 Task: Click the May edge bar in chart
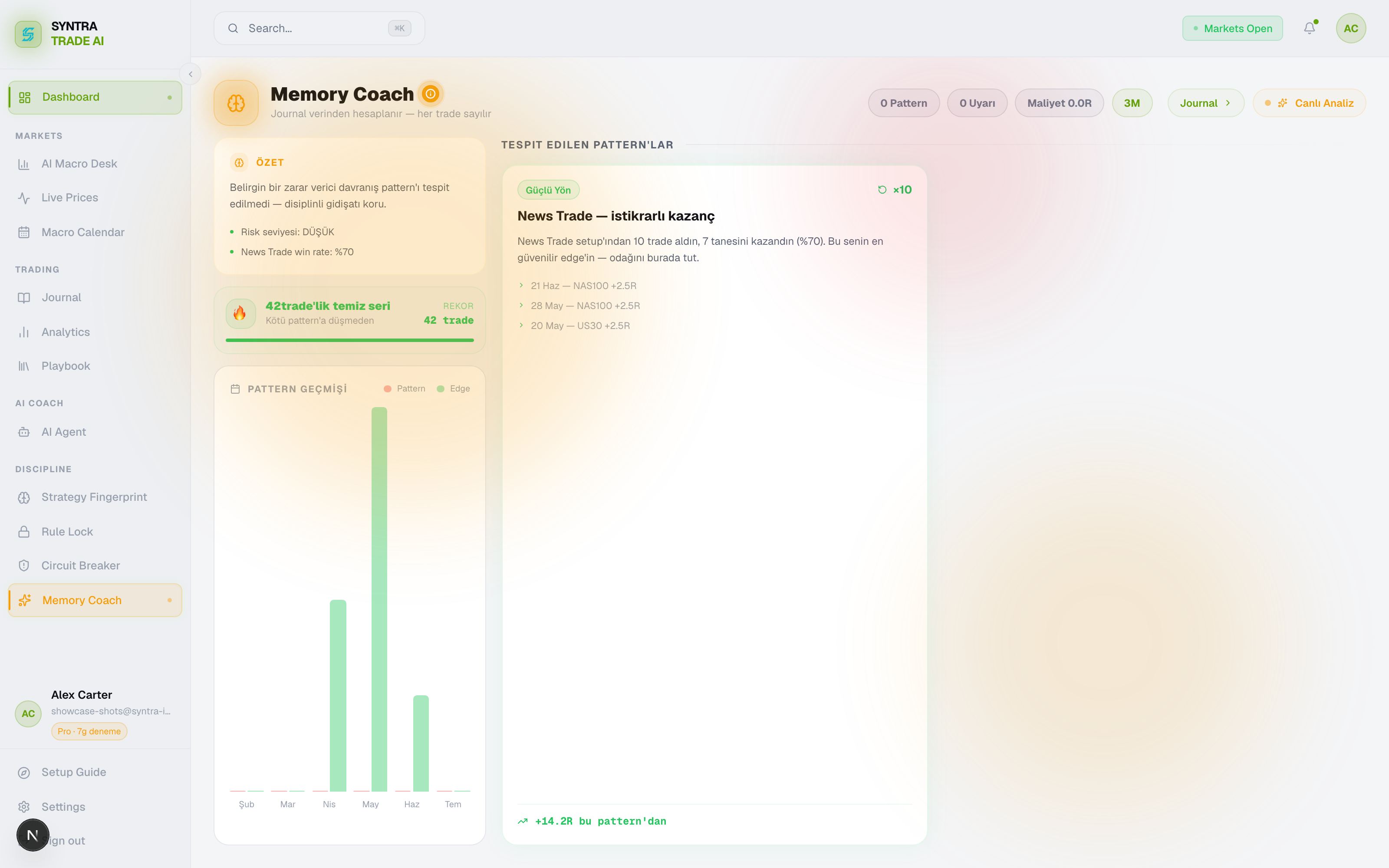pyautogui.click(x=379, y=599)
